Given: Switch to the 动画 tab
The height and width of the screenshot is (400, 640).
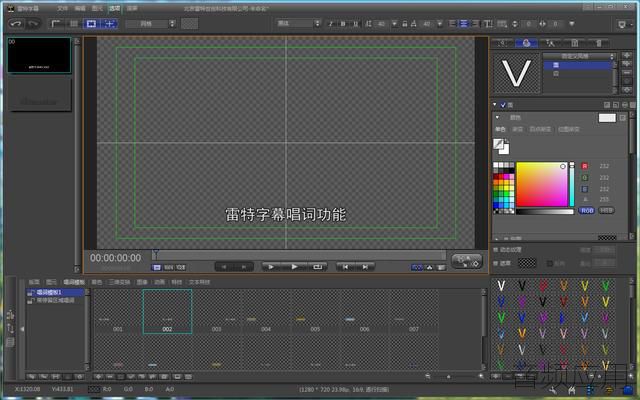Looking at the screenshot, I should point(159,282).
